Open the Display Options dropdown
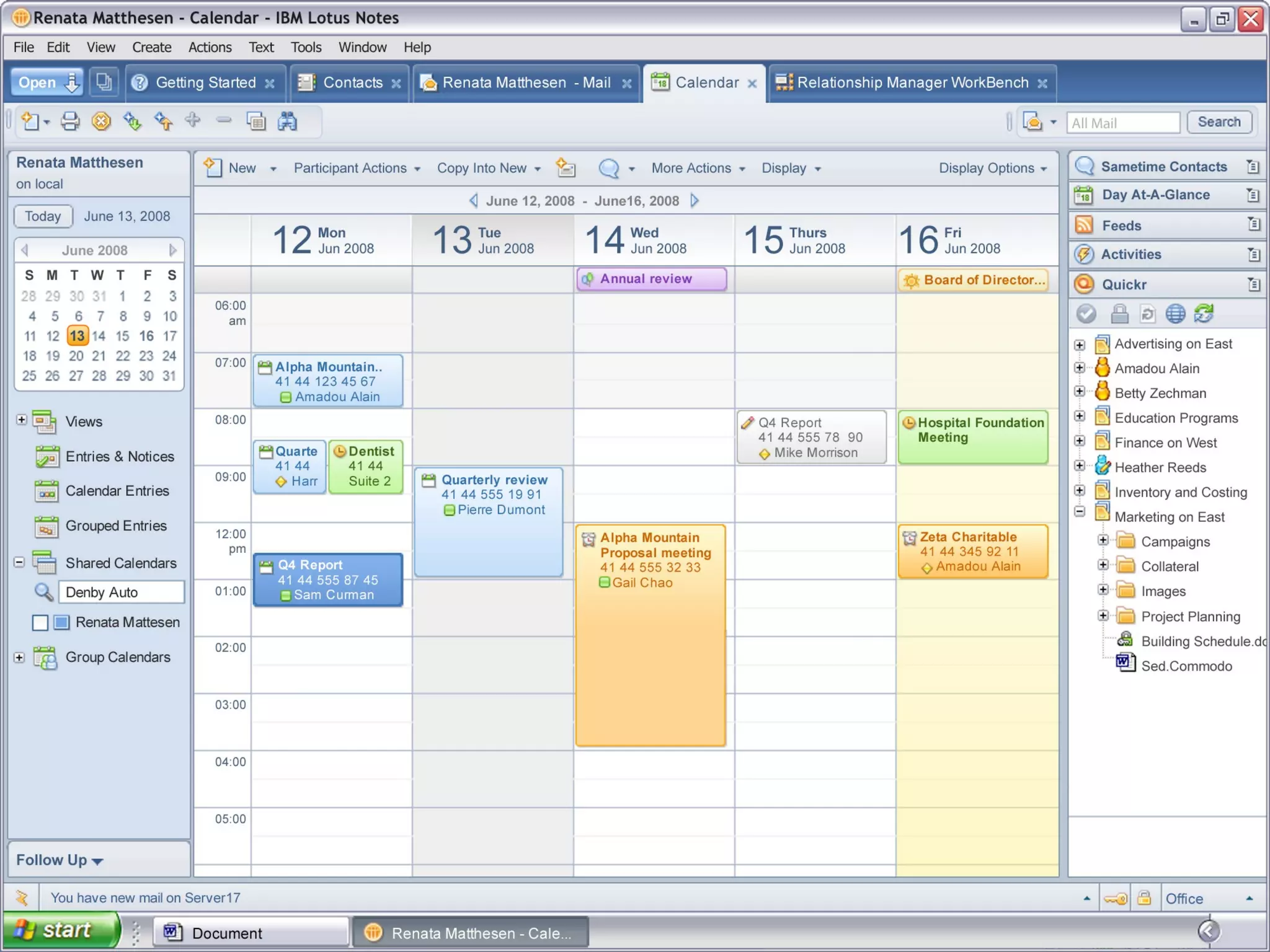Image resolution: width=1270 pixels, height=952 pixels. click(993, 168)
